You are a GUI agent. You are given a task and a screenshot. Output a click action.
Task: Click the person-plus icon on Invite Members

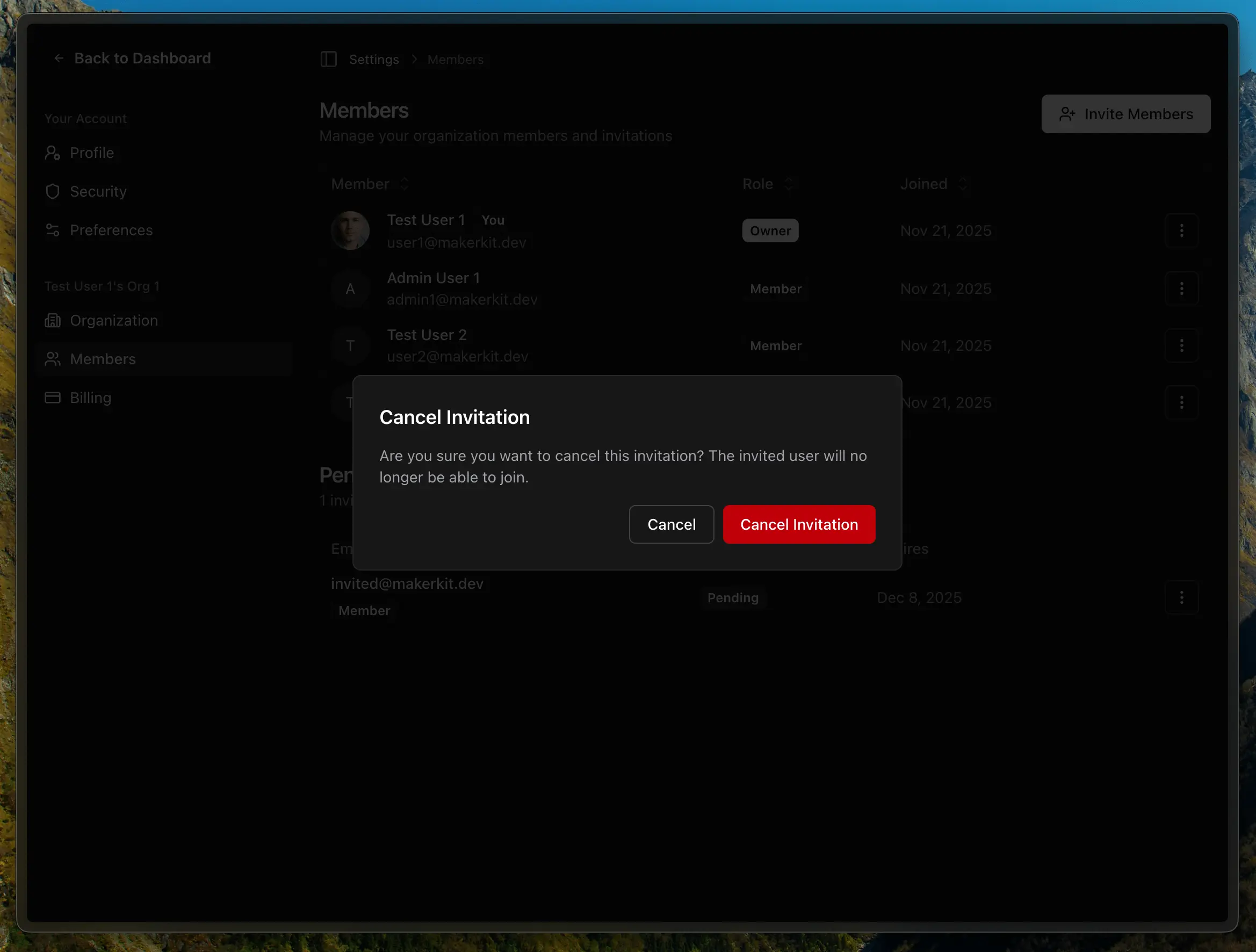click(1068, 113)
